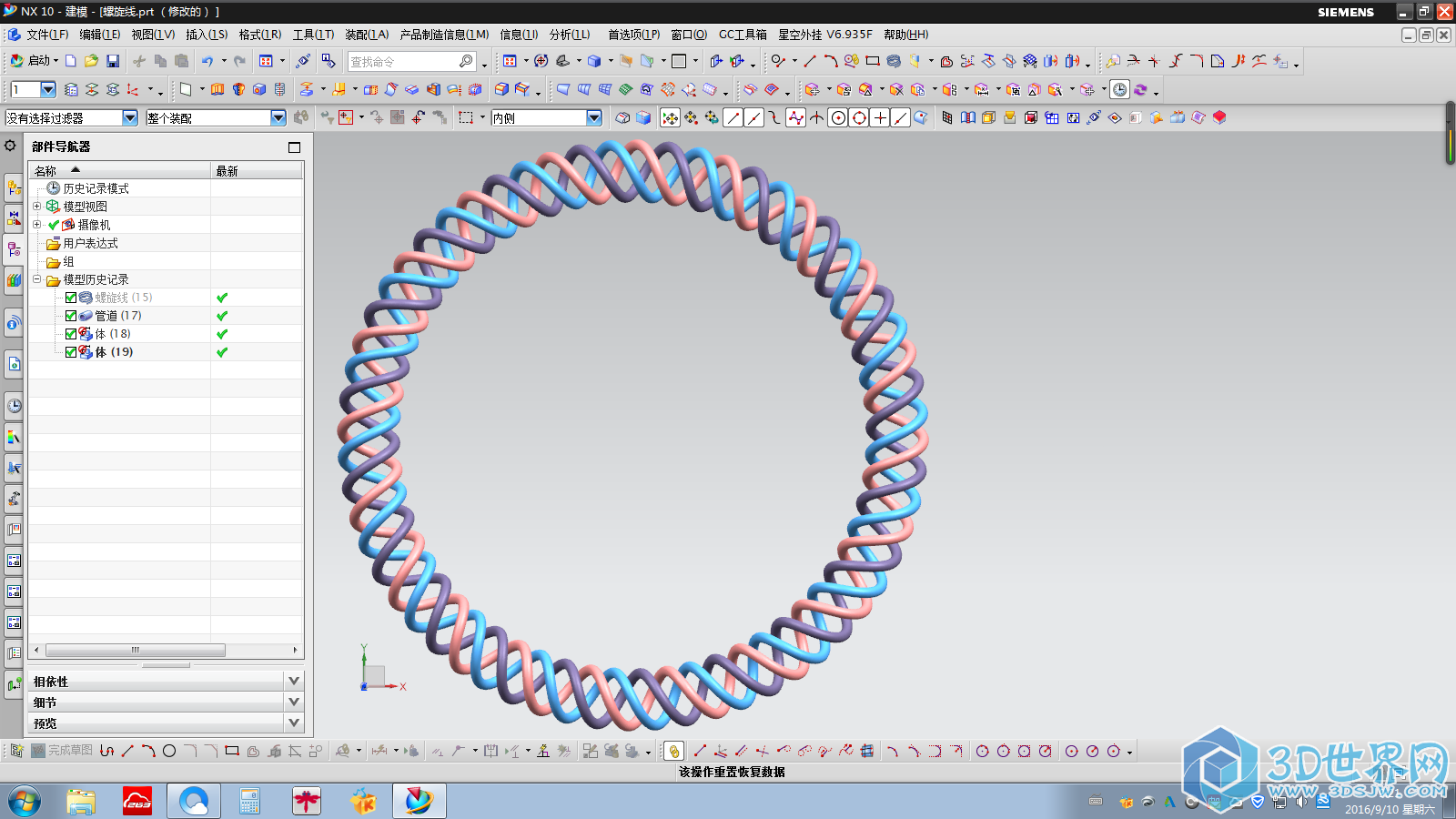
Task: Click the history mode clock icon
Action: (1120, 89)
